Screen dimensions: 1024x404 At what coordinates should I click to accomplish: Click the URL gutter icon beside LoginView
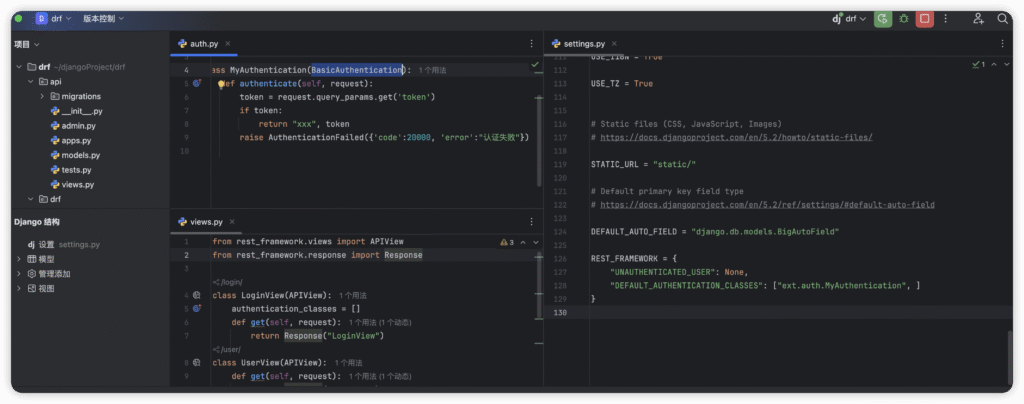click(197, 296)
